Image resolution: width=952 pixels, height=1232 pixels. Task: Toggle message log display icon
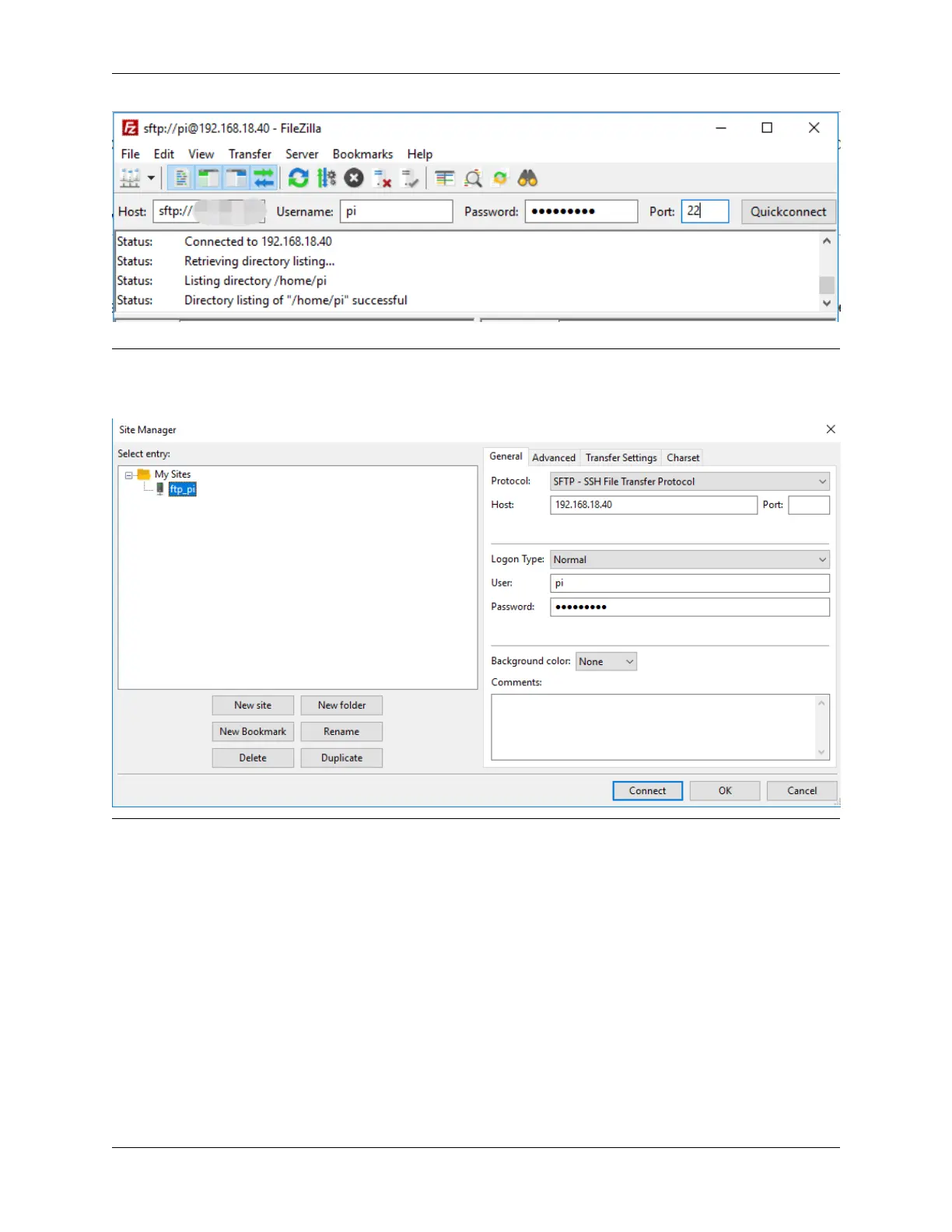tap(180, 179)
